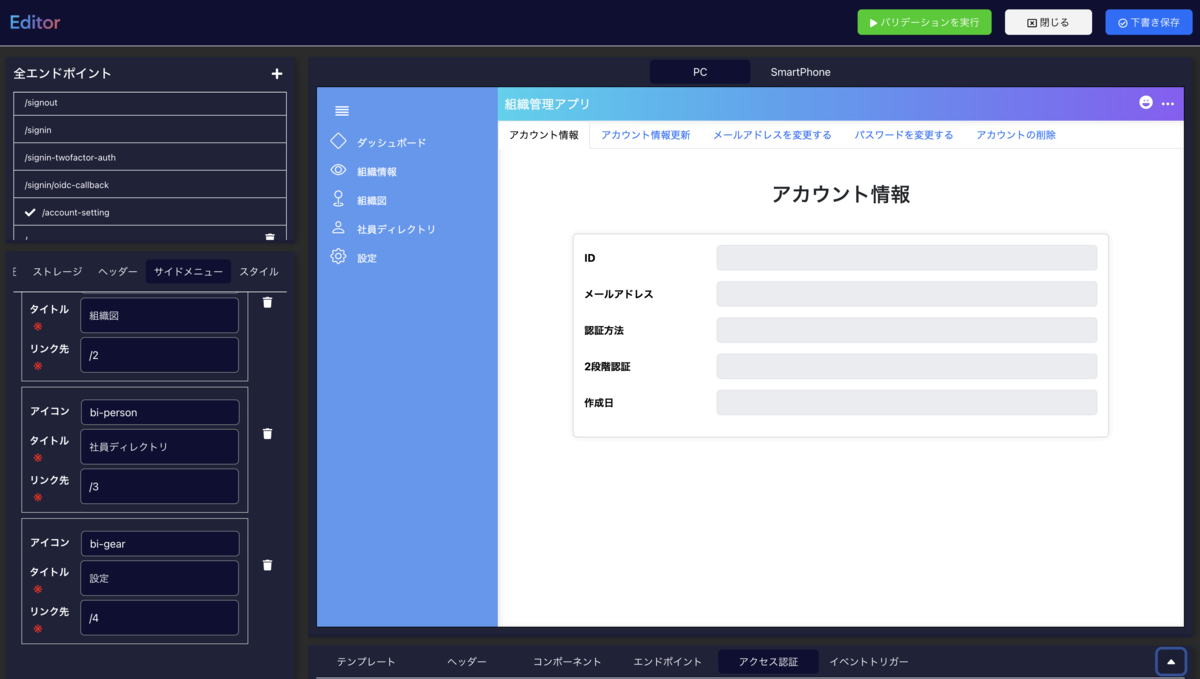Open the メールアドレスを変更する tab

pyautogui.click(x=772, y=135)
